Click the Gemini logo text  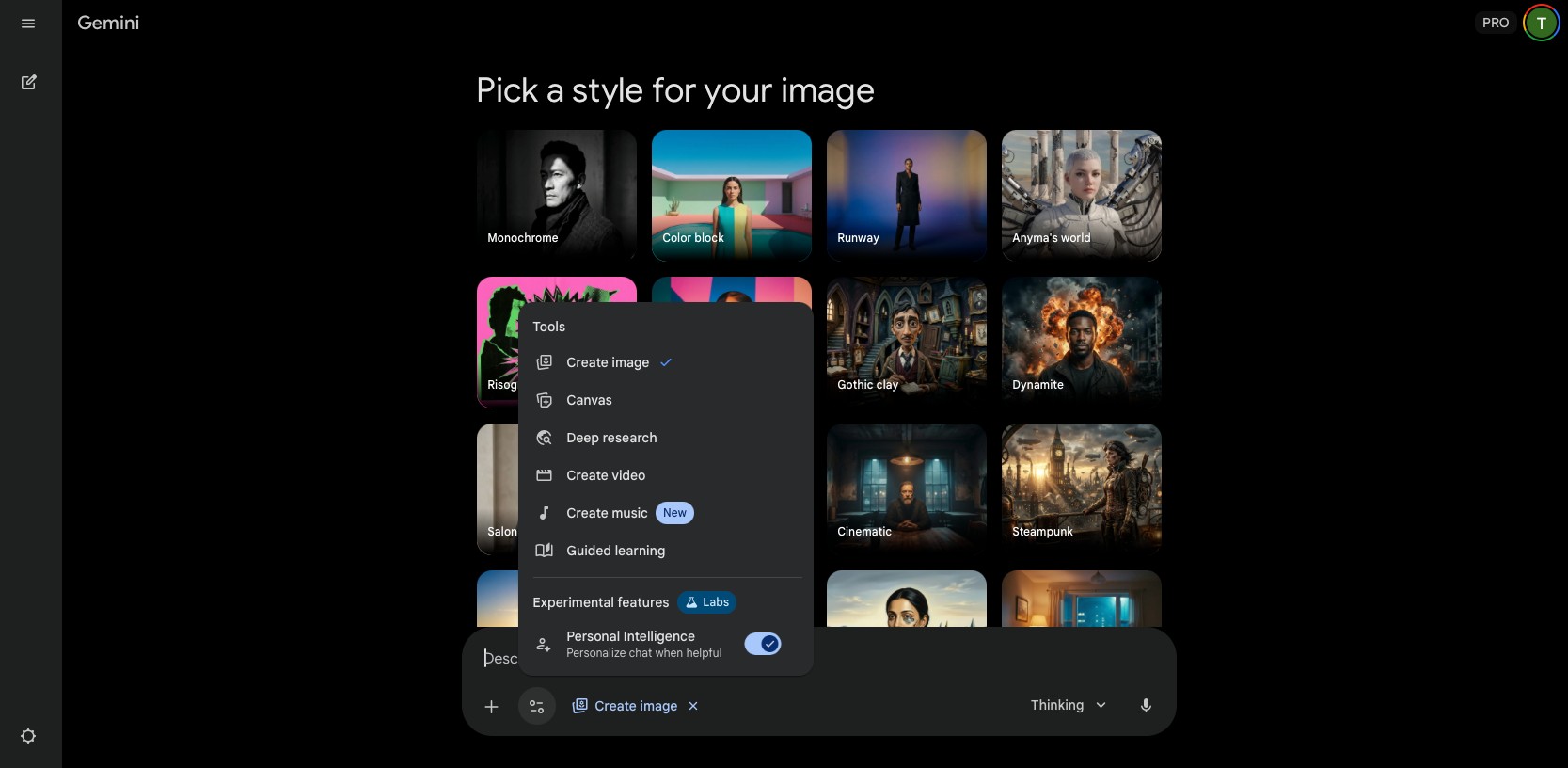tap(108, 23)
